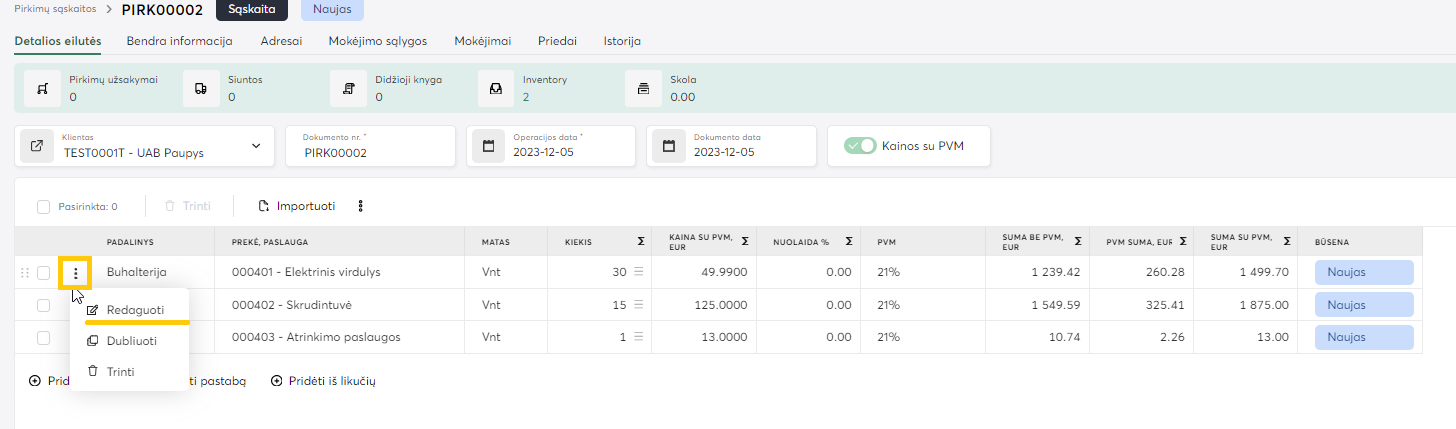Click the Pirkimų užsakymai cart icon
The height and width of the screenshot is (429, 1456).
(x=41, y=88)
